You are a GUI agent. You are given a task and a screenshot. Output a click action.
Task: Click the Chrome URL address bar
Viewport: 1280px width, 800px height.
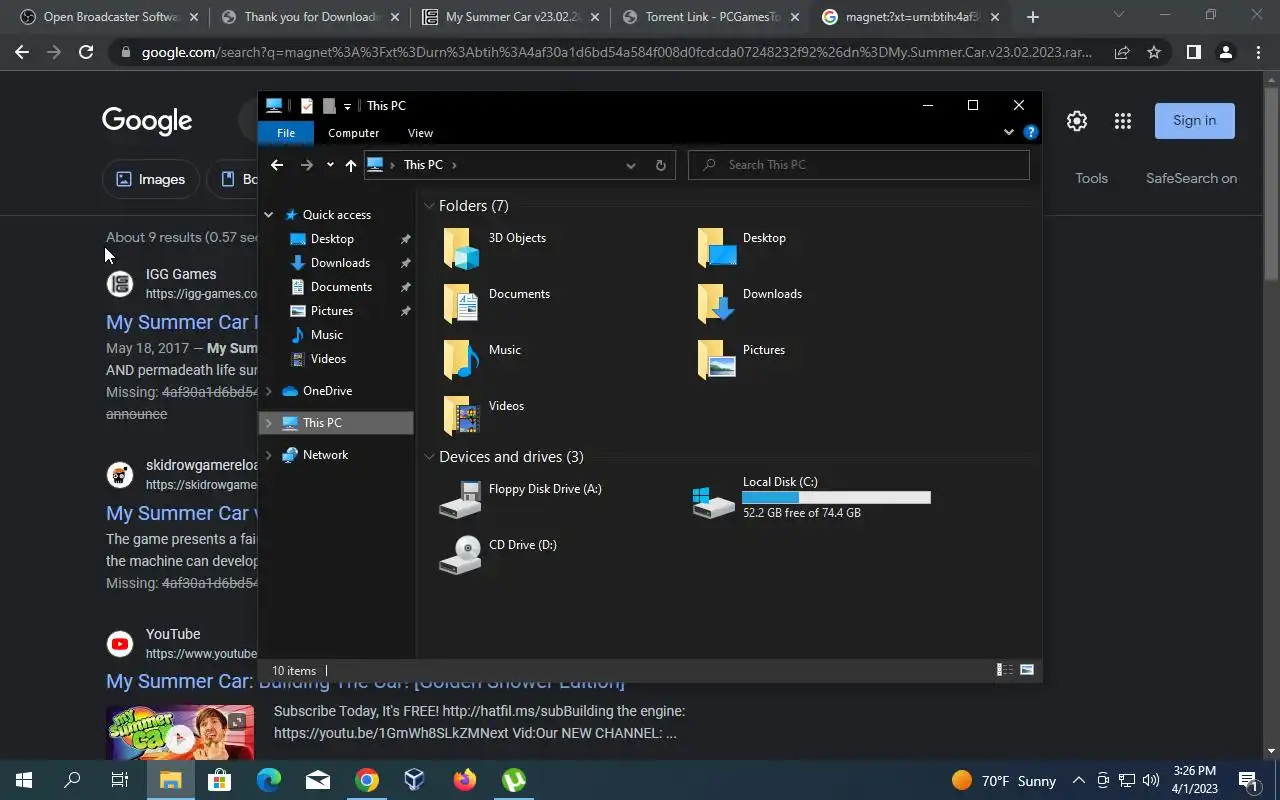tap(616, 52)
